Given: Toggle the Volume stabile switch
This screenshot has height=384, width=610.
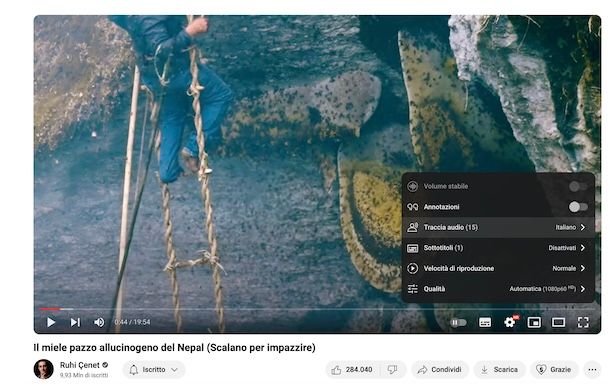Looking at the screenshot, I should [578, 186].
